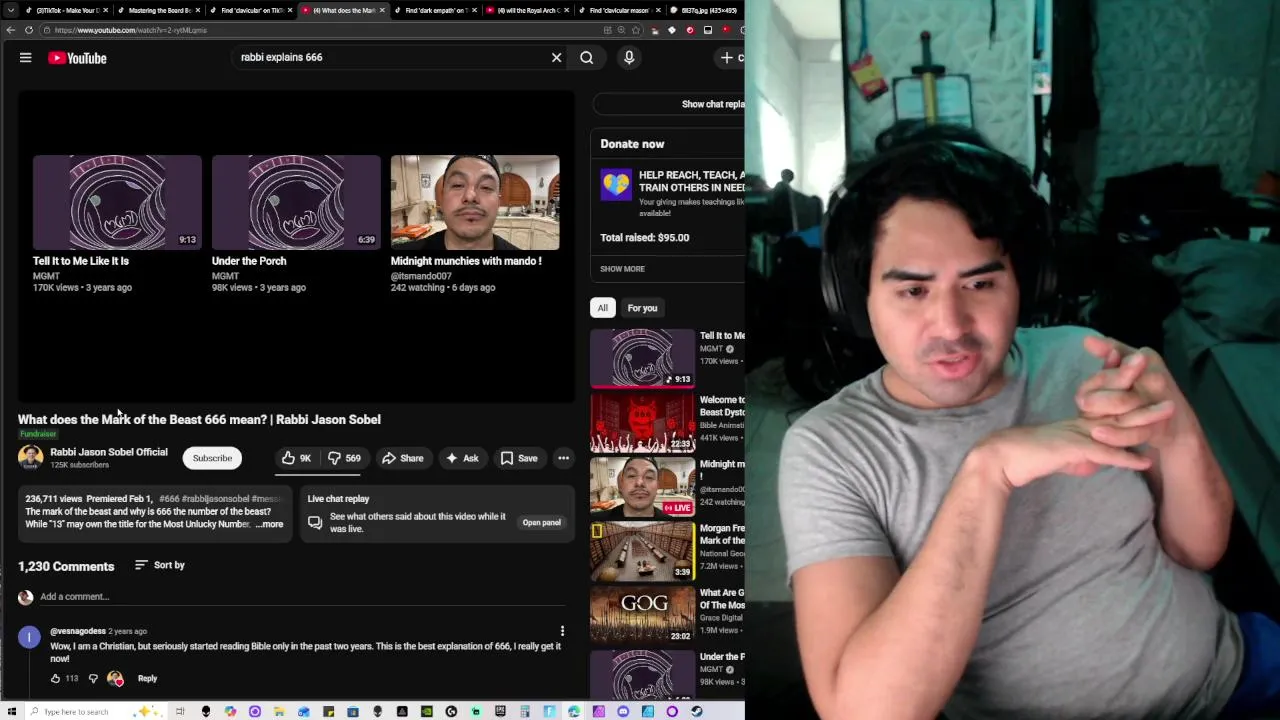Open Task View on the taskbar
Image resolution: width=1280 pixels, height=720 pixels.
click(180, 712)
